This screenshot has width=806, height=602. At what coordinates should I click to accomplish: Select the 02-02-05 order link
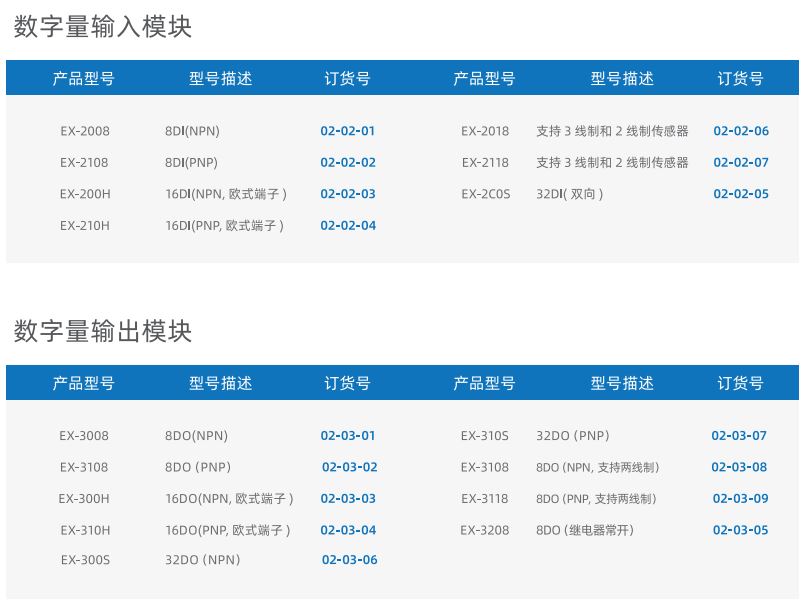coord(740,194)
